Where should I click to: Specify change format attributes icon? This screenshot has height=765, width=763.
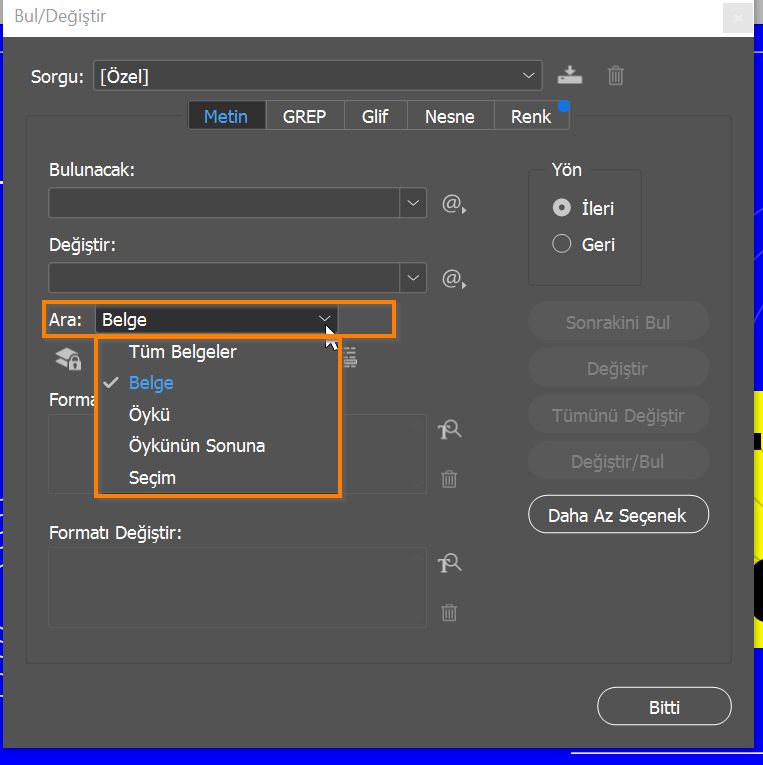(449, 564)
